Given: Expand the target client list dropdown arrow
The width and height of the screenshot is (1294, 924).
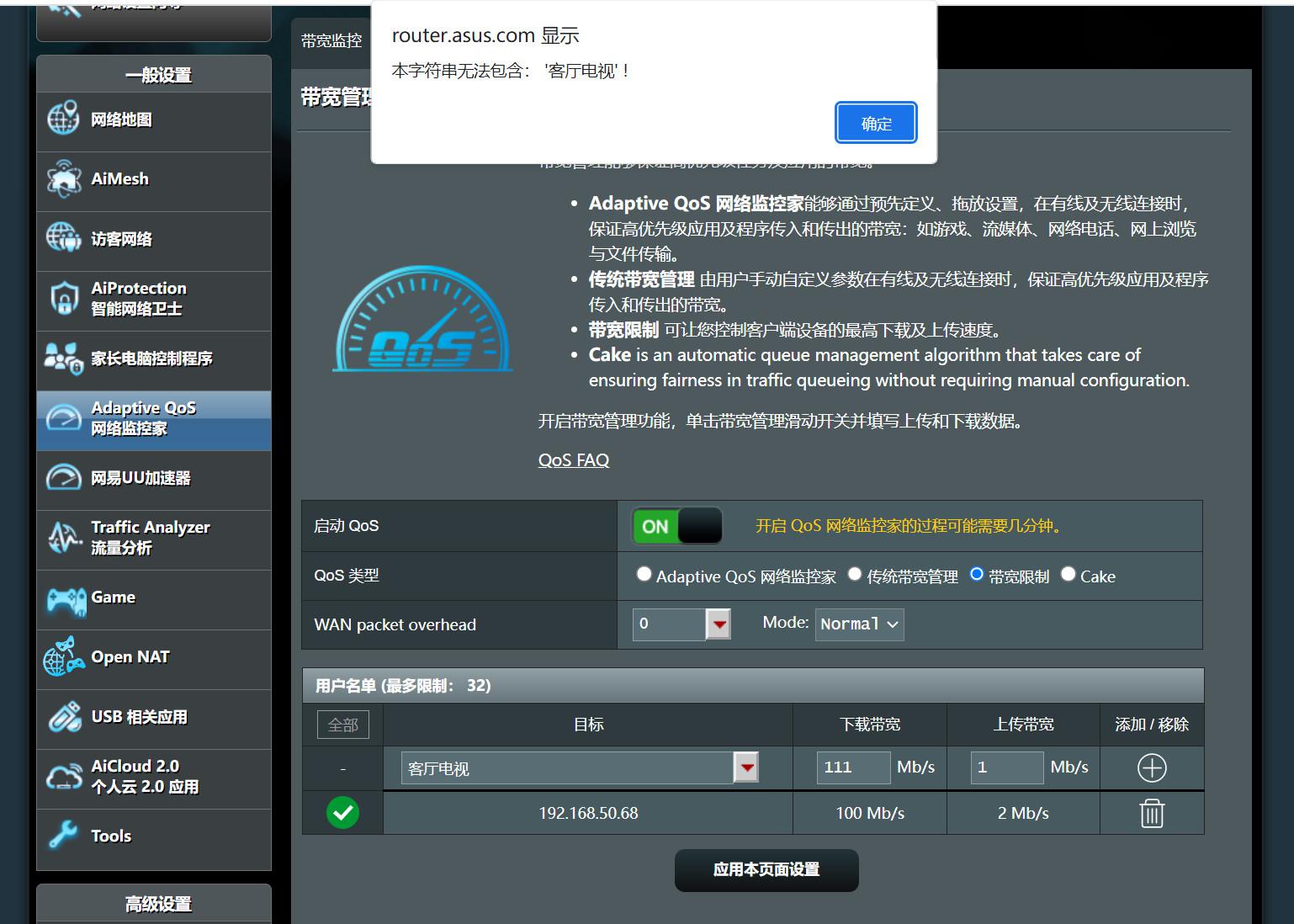Looking at the screenshot, I should tap(746, 767).
